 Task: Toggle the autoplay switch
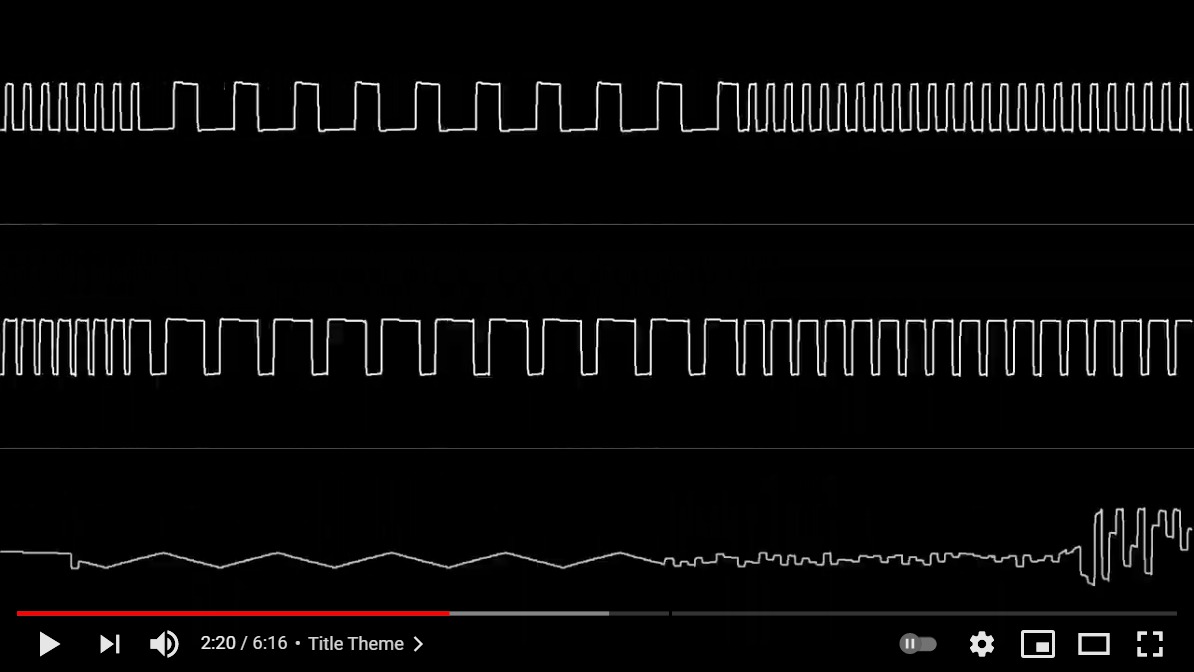point(918,644)
